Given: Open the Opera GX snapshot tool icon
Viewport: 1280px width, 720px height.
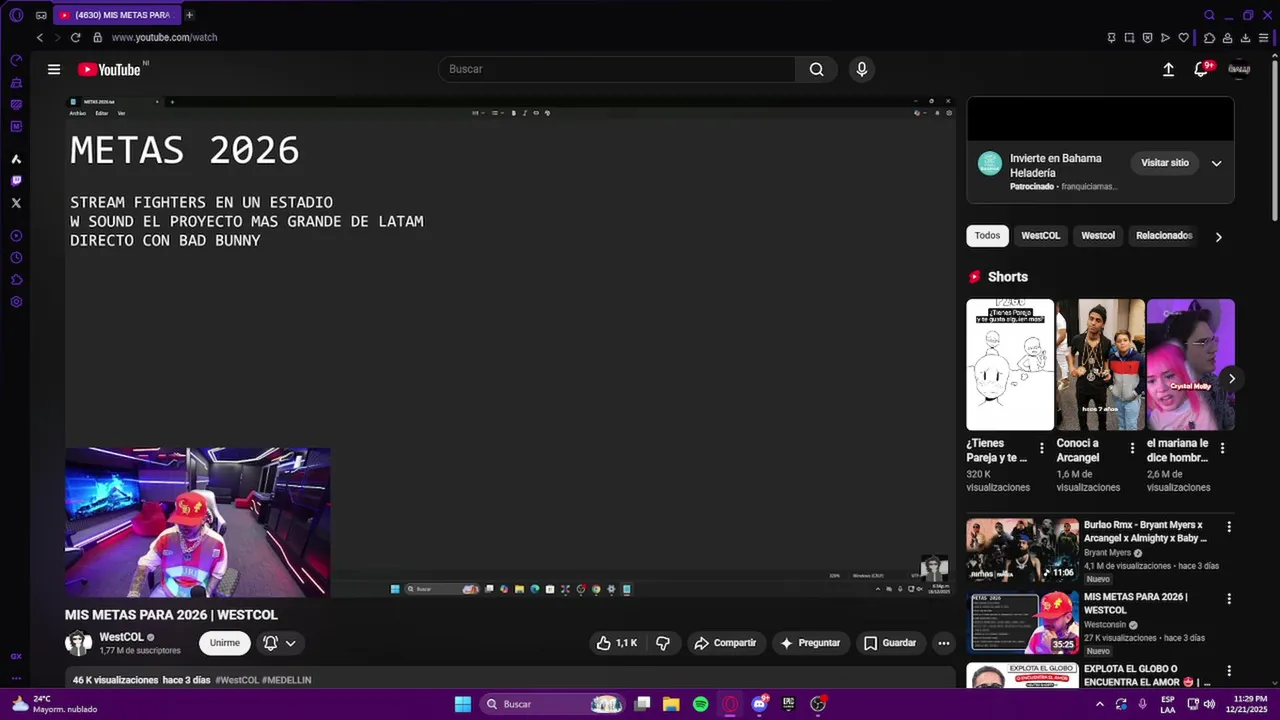Looking at the screenshot, I should (1129, 37).
